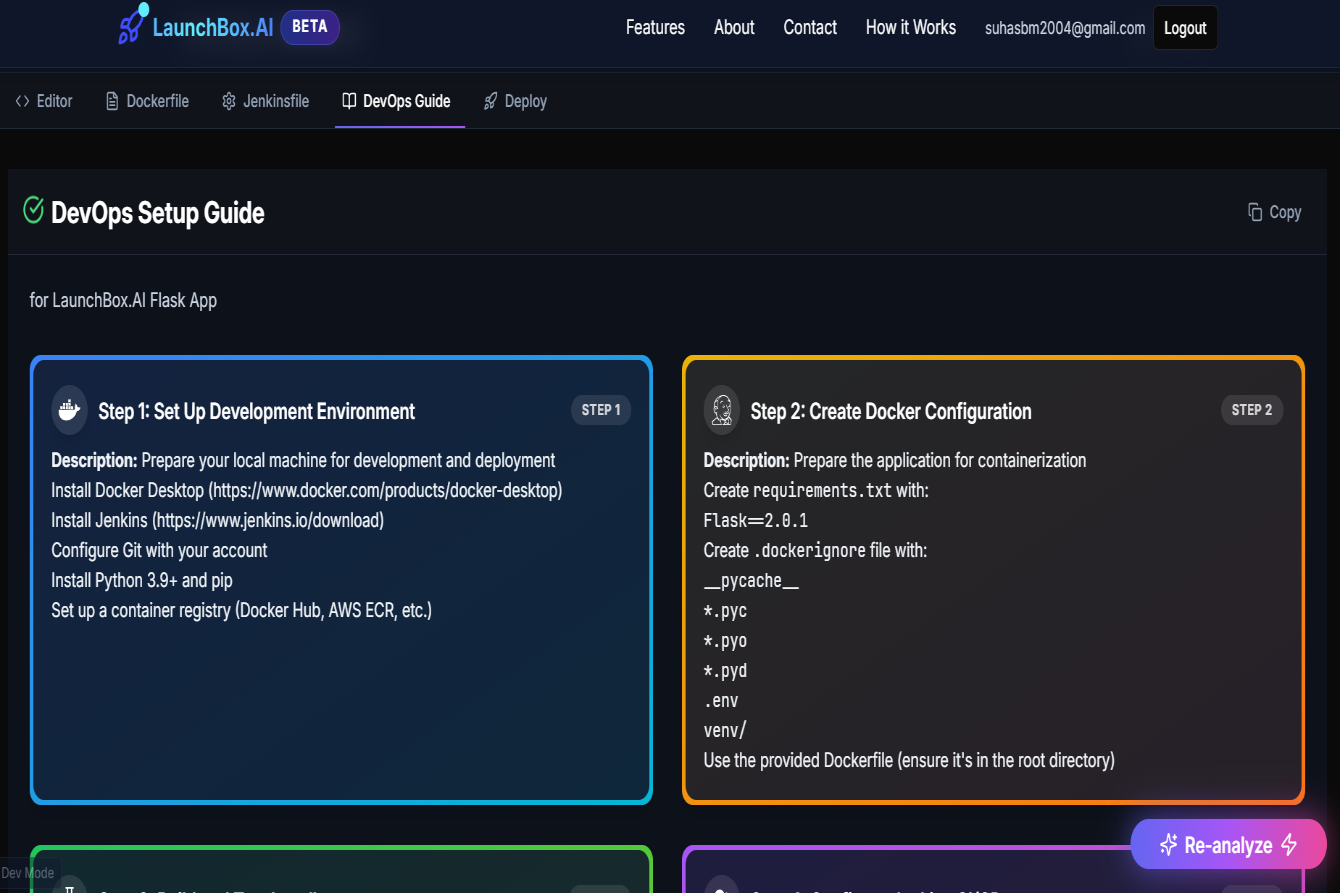Switch to the Editor tab

click(x=44, y=101)
